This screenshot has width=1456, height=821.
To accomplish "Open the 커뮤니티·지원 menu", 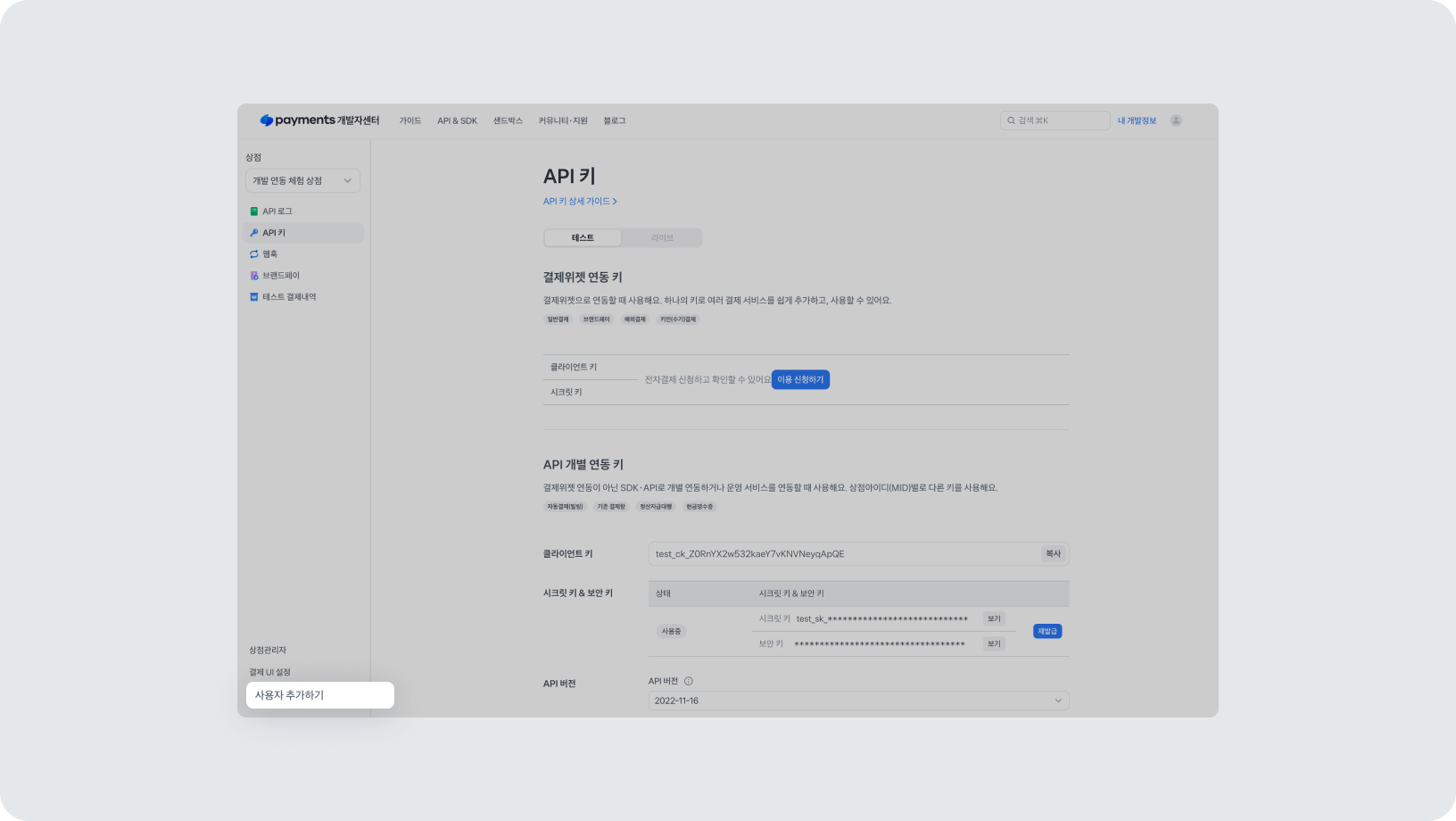I will (563, 120).
